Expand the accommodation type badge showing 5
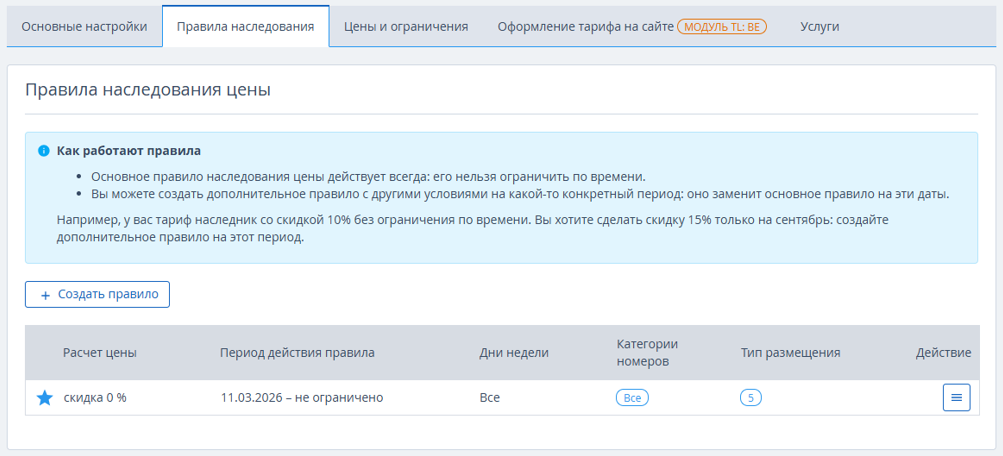The image size is (1003, 456). click(751, 398)
